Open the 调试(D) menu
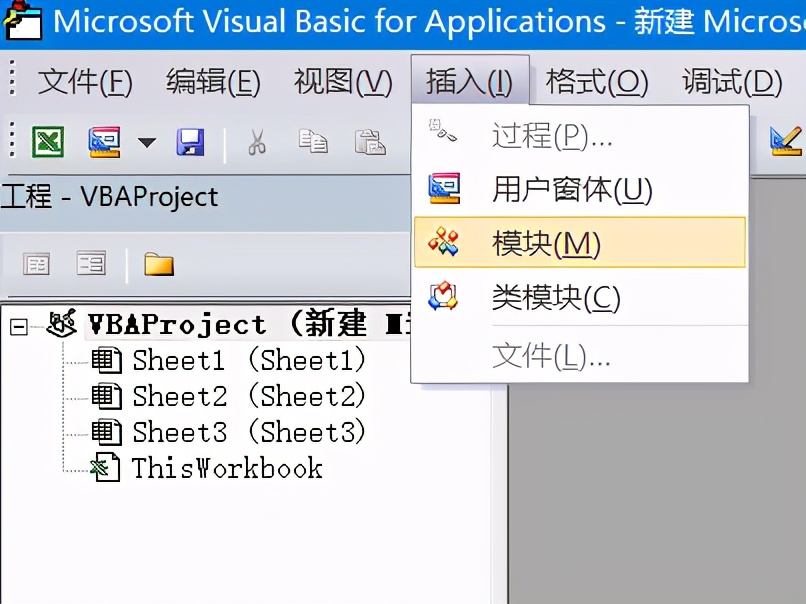Image resolution: width=806 pixels, height=604 pixels. point(732,82)
